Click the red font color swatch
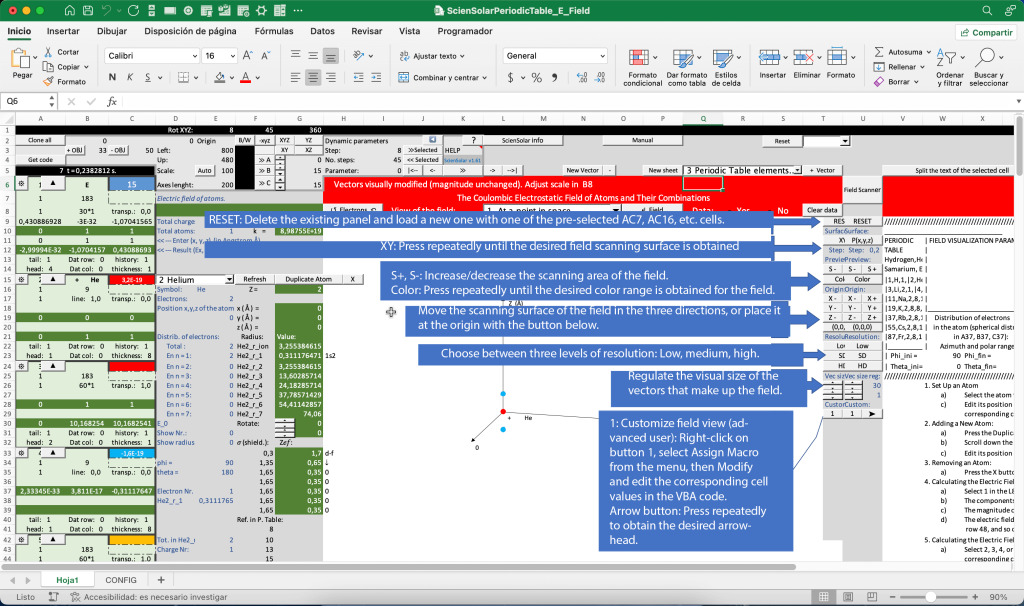 (x=246, y=77)
